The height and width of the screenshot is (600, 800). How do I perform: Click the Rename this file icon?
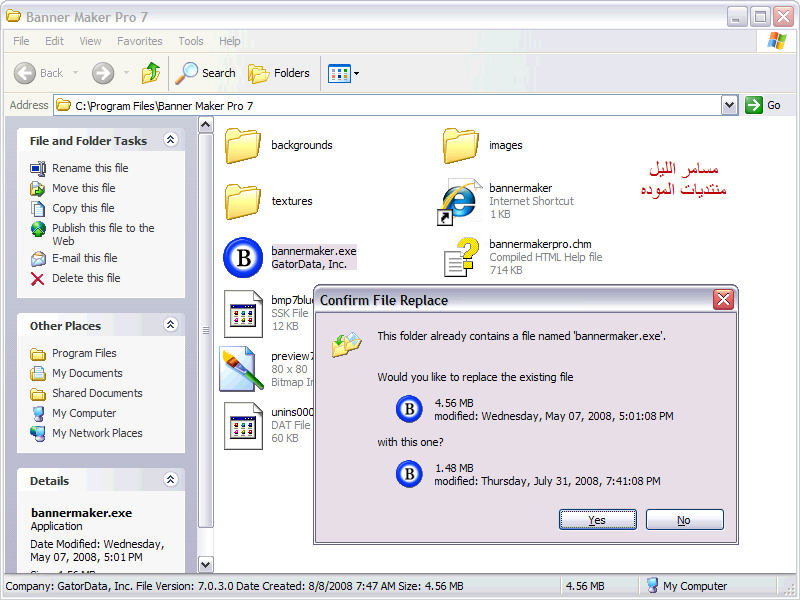pos(38,168)
